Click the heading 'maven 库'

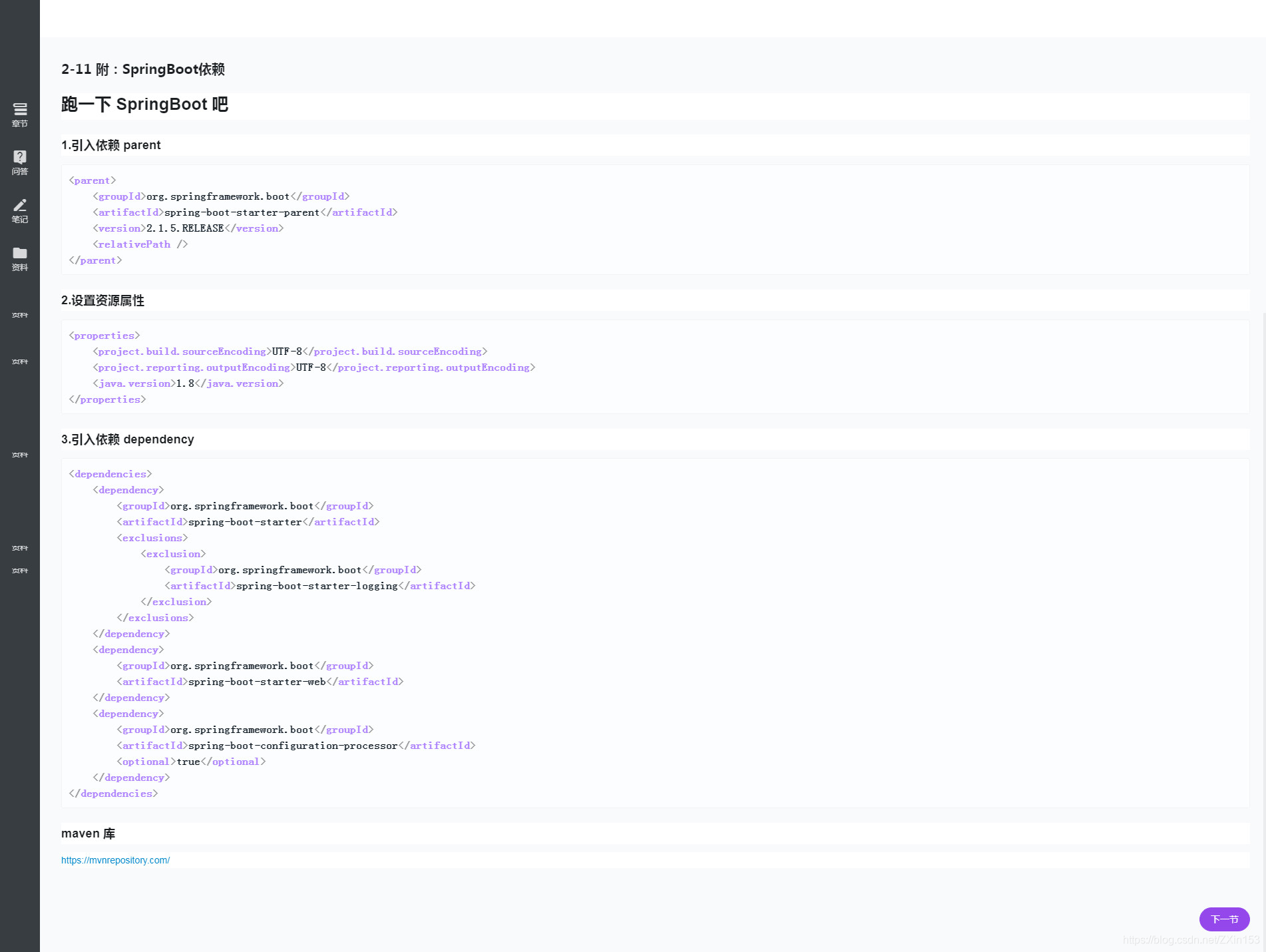pos(88,833)
